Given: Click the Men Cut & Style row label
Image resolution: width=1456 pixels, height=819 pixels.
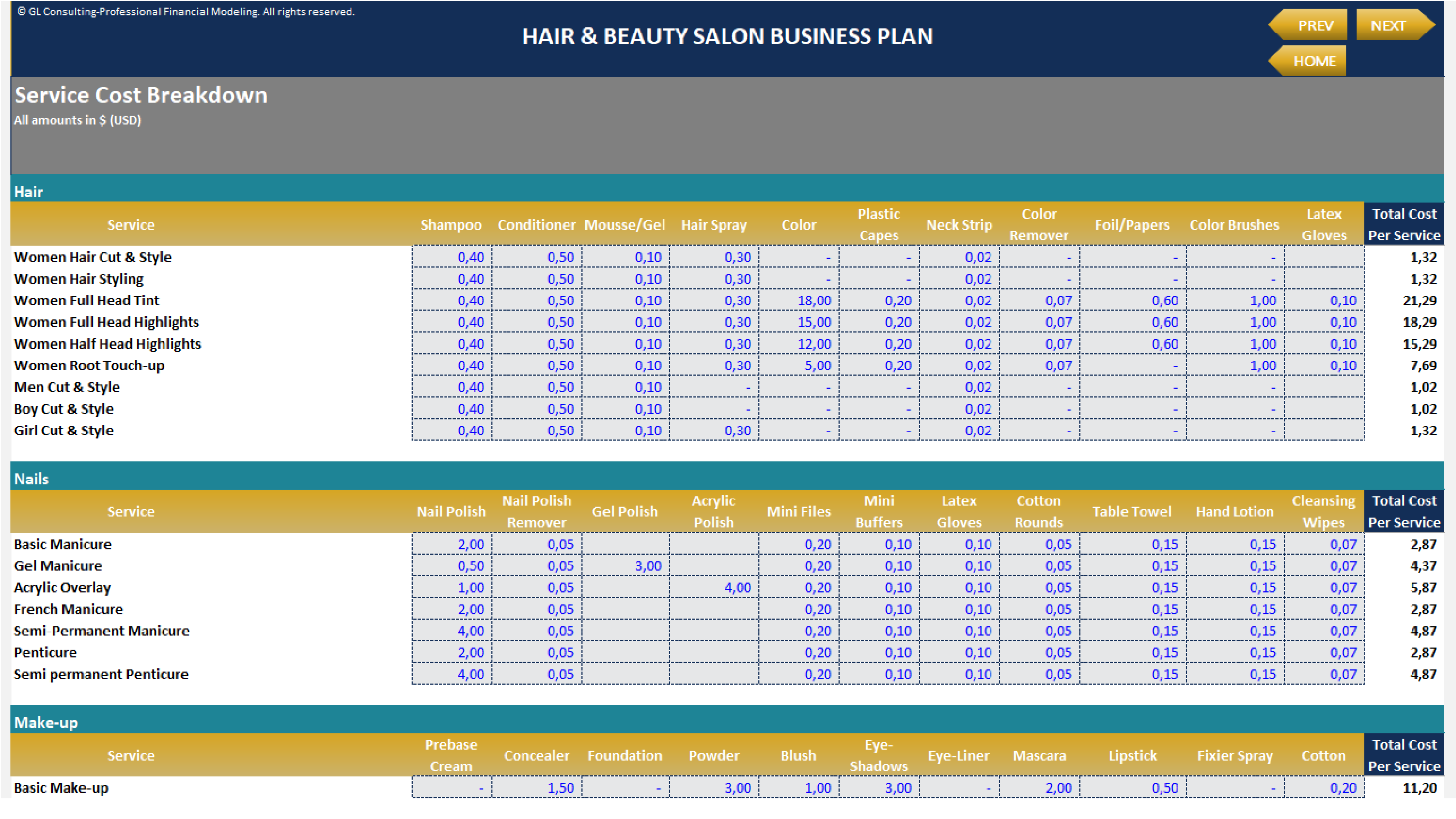Looking at the screenshot, I should click(67, 387).
